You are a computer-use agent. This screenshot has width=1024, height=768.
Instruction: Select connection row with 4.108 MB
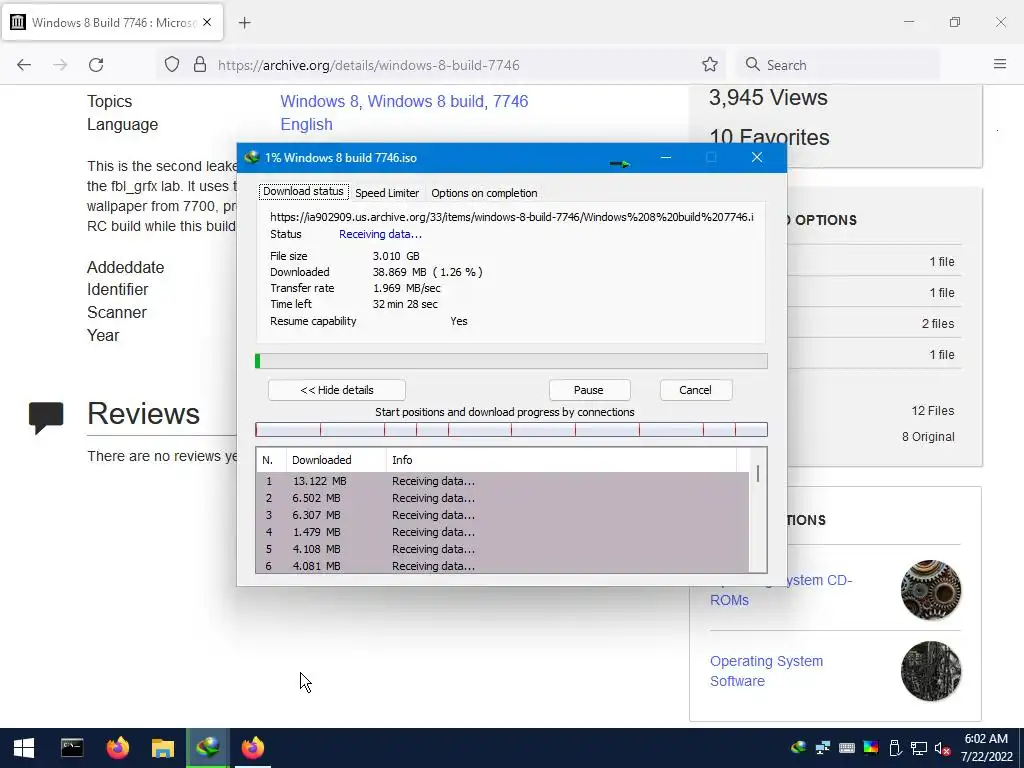pyautogui.click(x=503, y=549)
